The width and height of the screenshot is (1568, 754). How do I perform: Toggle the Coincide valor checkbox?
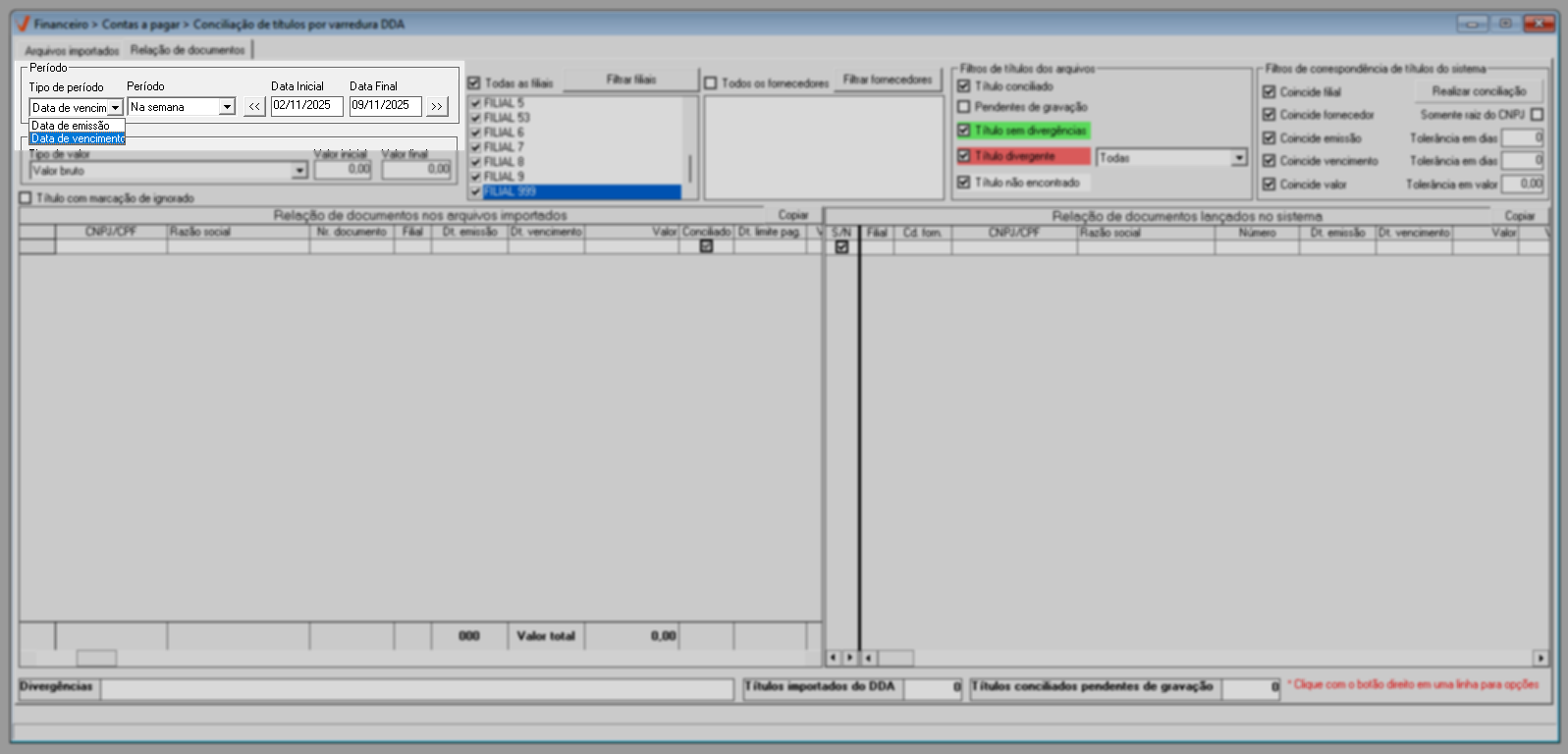pos(1270,185)
